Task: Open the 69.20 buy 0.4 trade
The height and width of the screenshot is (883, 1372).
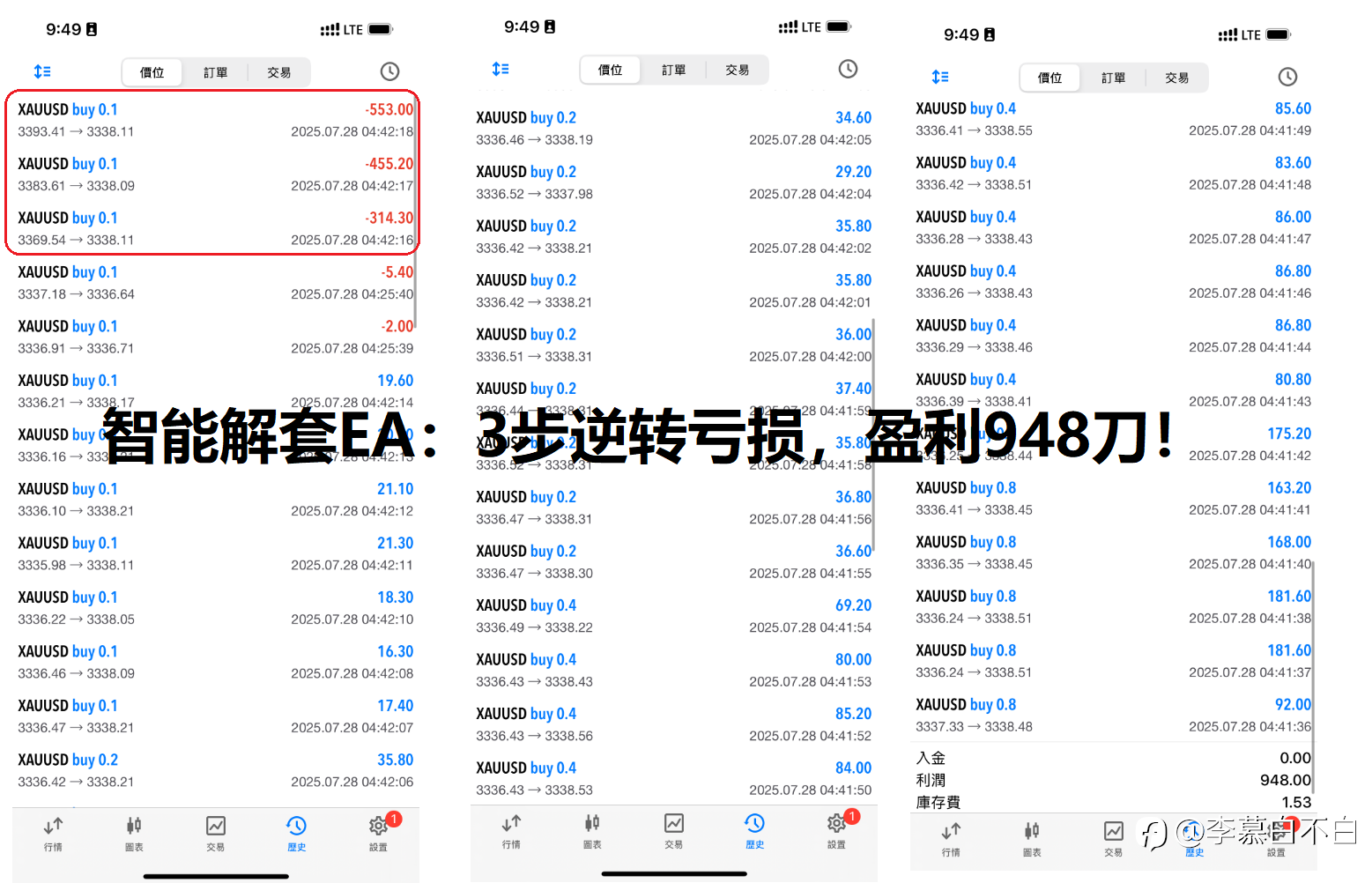Action: 673,616
